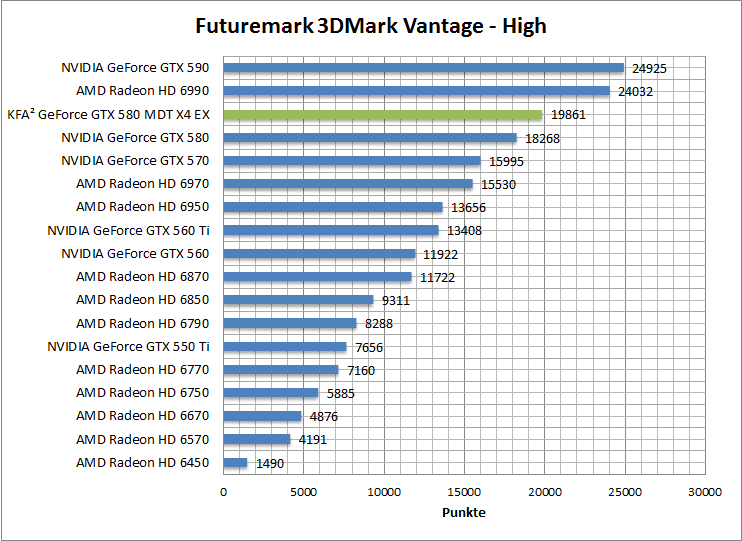
Task: Click the AMD Radeon HD 6850 label
Action: click(x=142, y=299)
